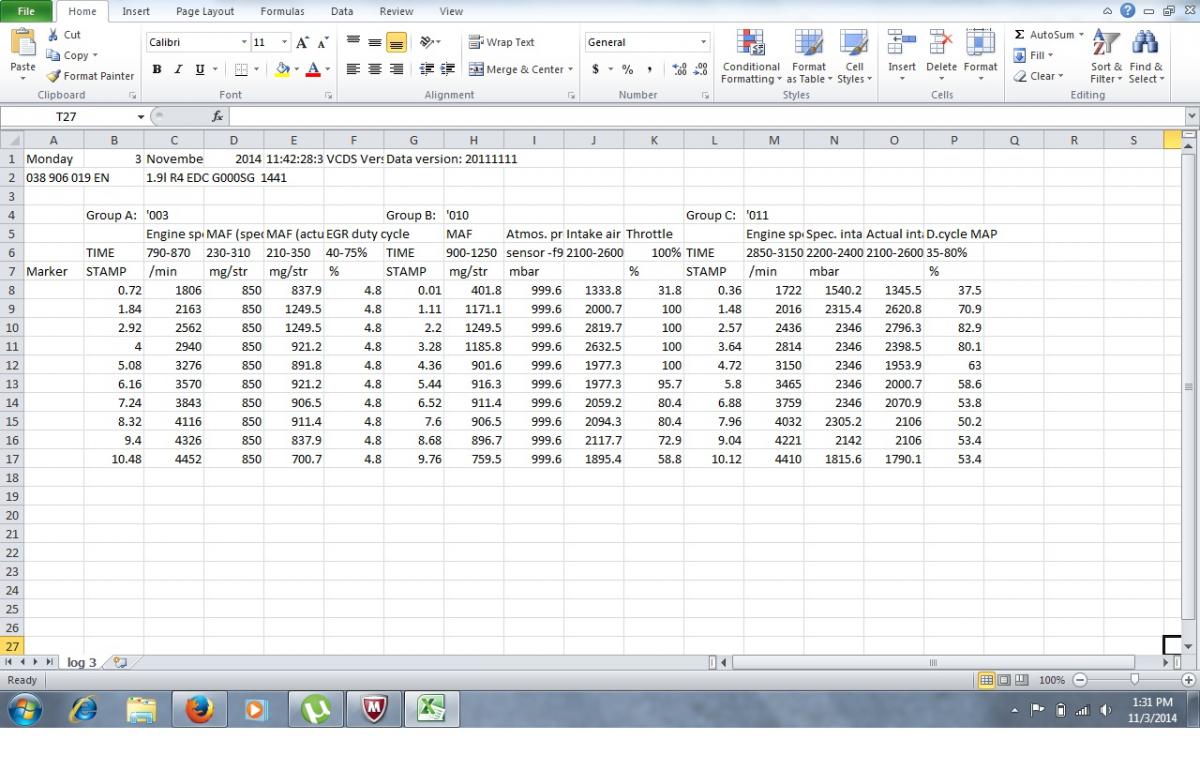This screenshot has width=1200, height=770.
Task: Select the log 3 sheet tab
Action: coord(82,662)
